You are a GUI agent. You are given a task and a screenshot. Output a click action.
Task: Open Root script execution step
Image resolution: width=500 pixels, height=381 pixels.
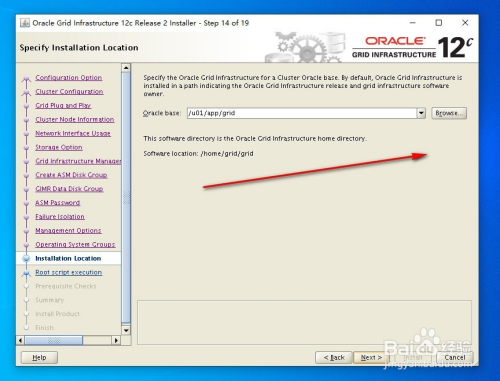[69, 272]
